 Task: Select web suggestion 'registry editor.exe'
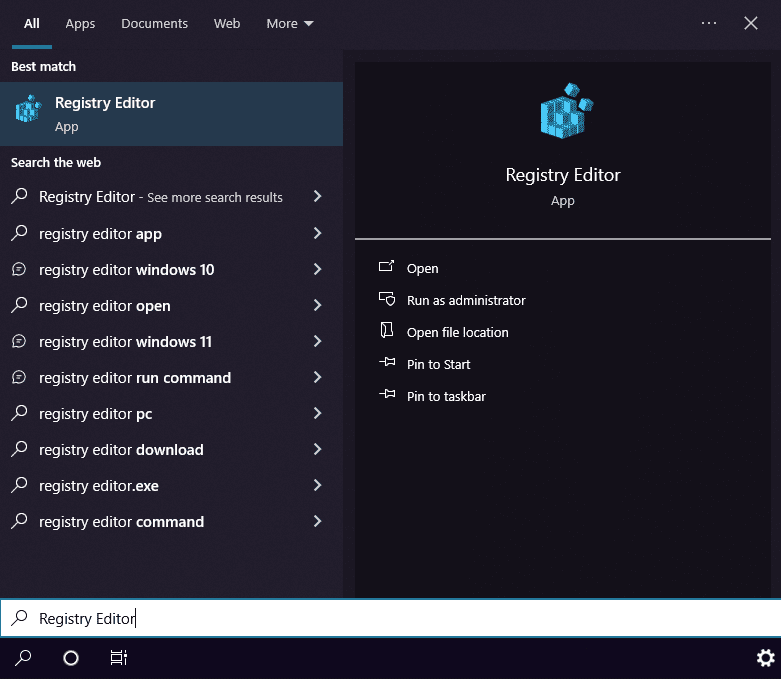coord(171,485)
